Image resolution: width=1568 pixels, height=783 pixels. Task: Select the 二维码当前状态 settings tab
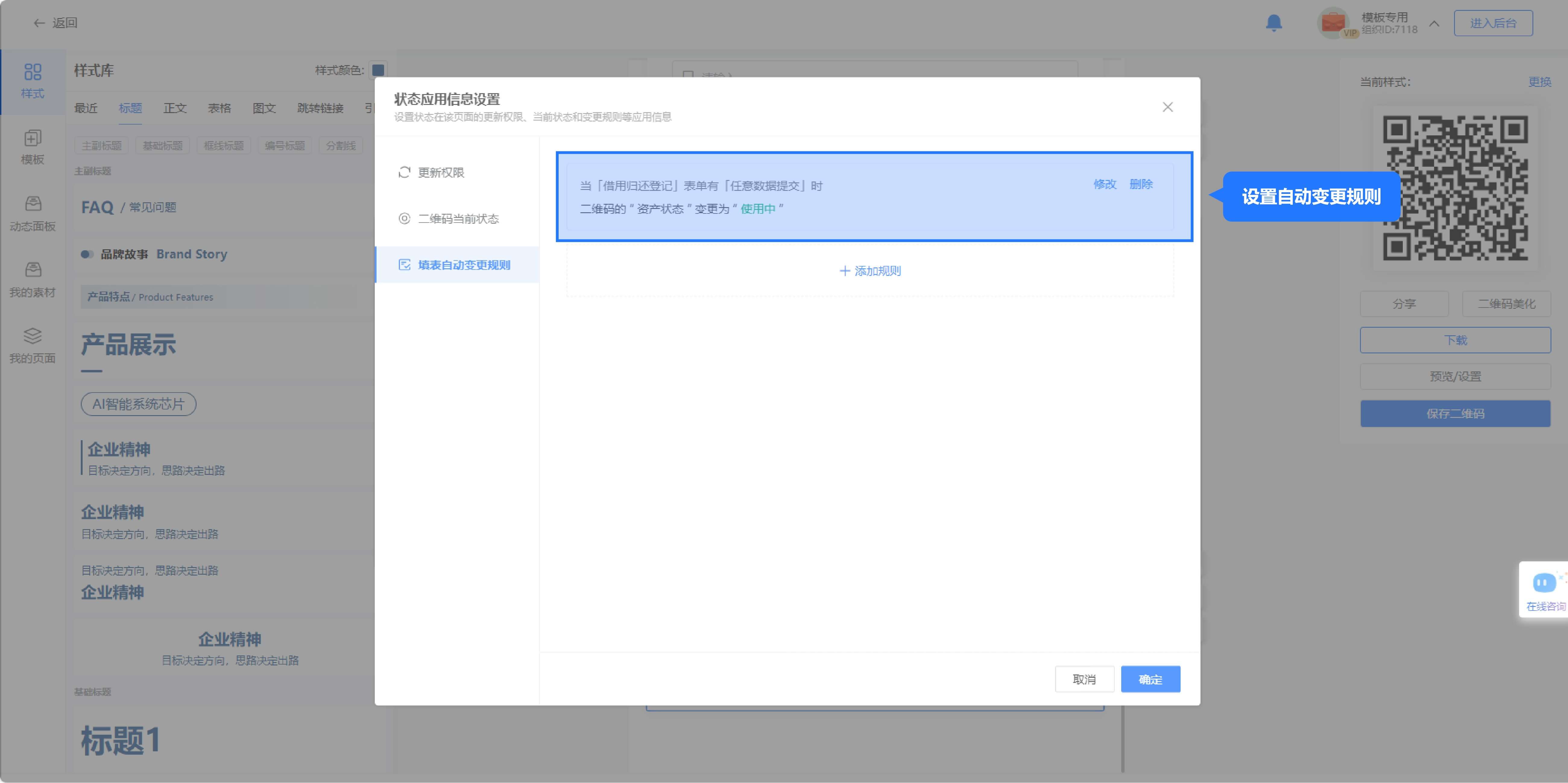pyautogui.click(x=458, y=219)
